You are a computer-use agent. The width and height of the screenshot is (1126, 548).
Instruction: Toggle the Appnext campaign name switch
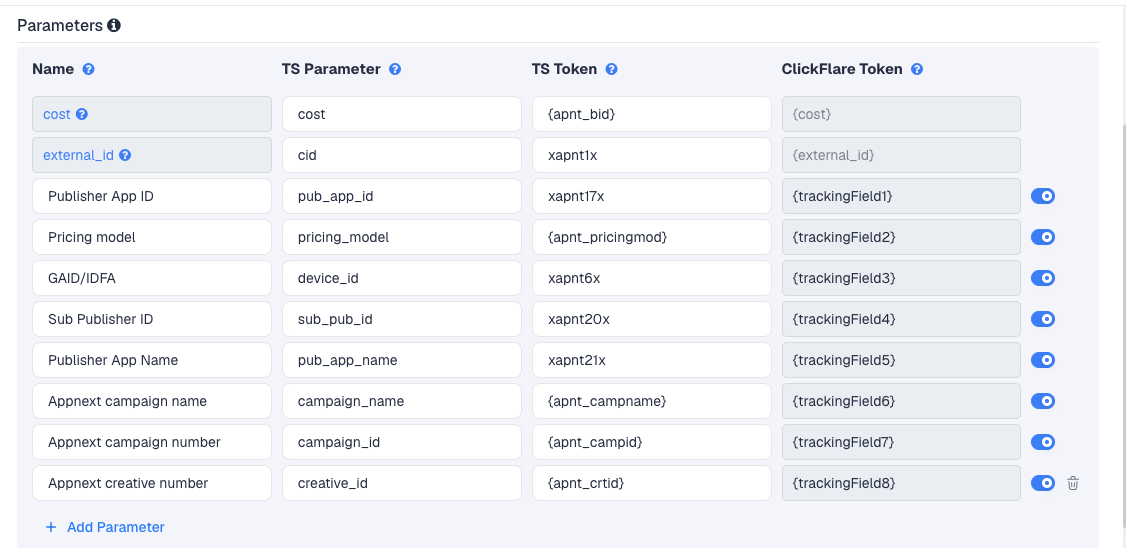[x=1043, y=401]
